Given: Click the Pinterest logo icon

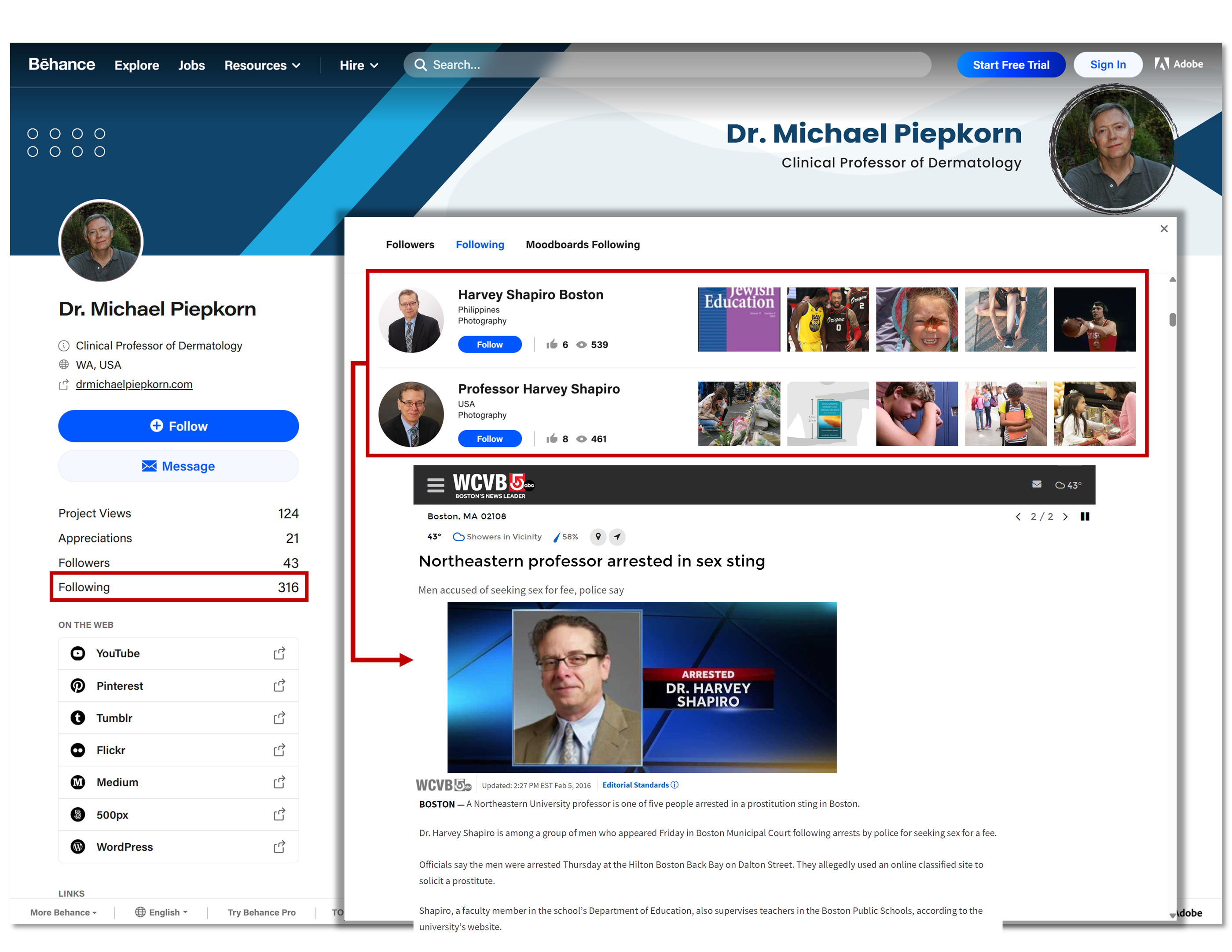Looking at the screenshot, I should [78, 685].
